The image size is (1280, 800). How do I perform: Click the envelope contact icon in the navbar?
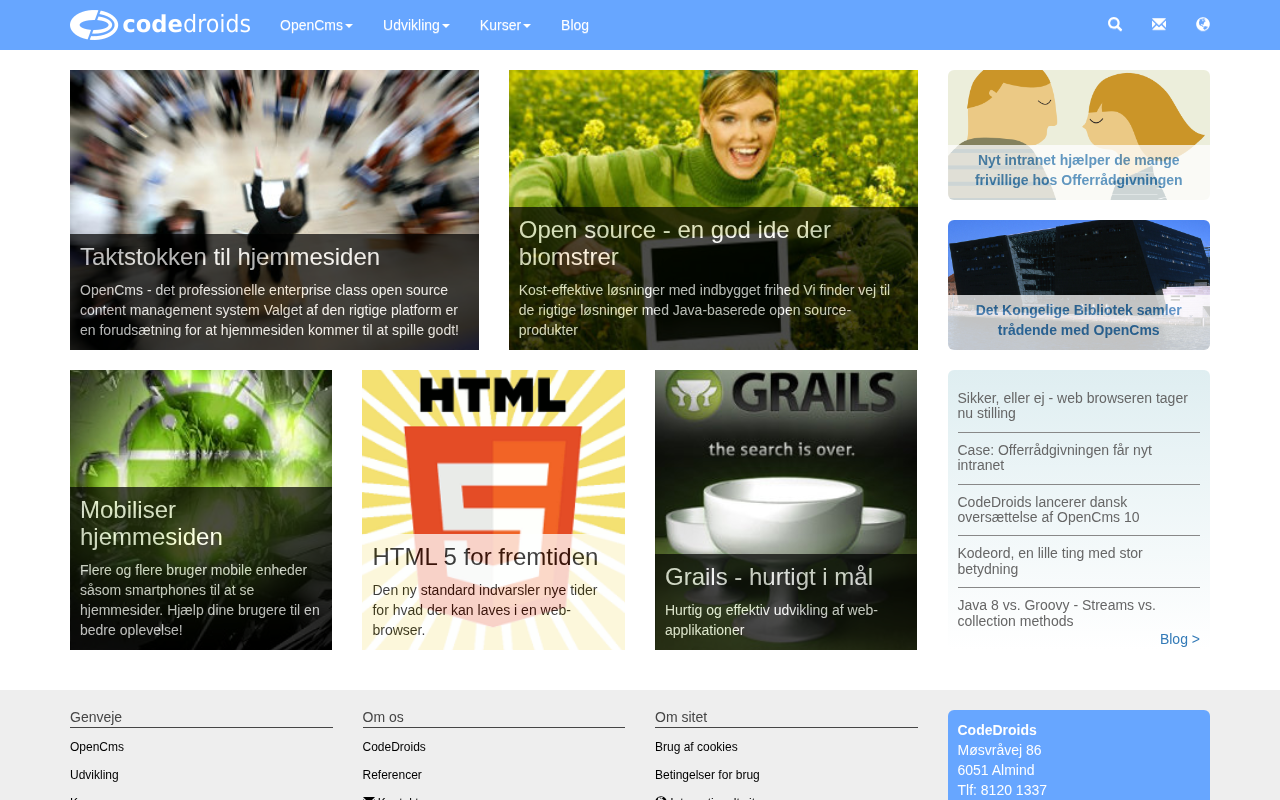(x=1159, y=25)
